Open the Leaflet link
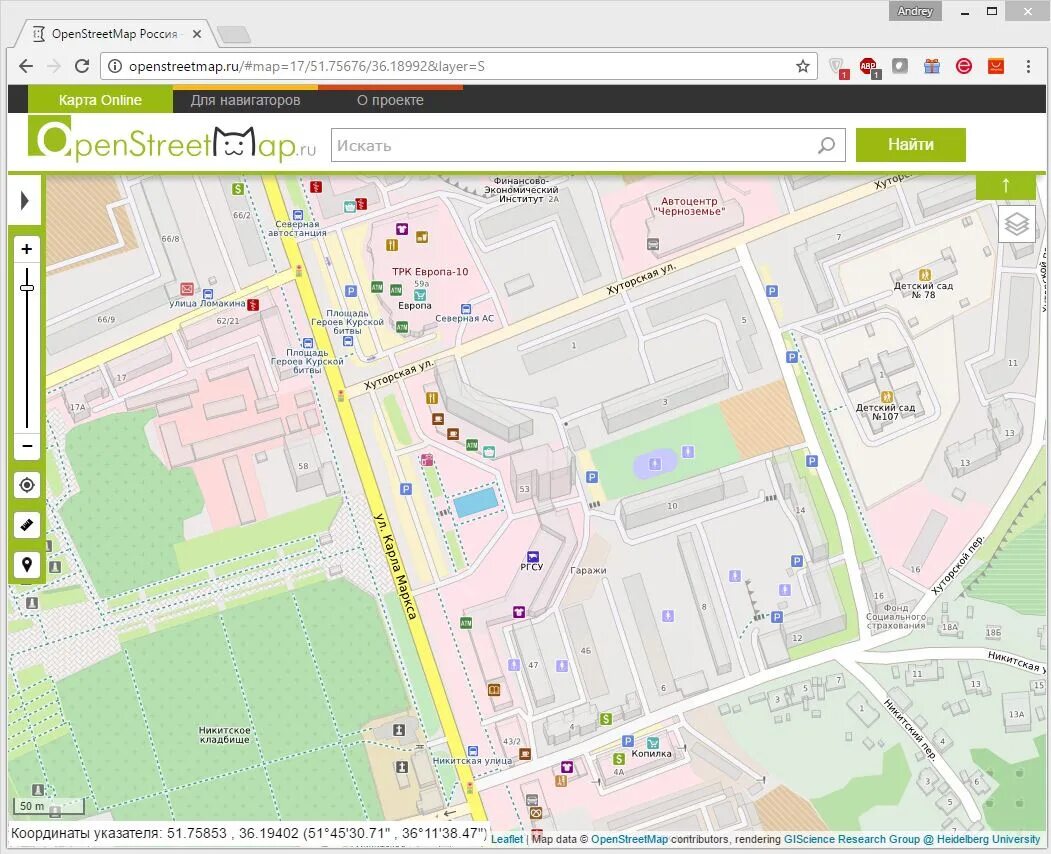Image resolution: width=1051 pixels, height=854 pixels. pos(507,839)
